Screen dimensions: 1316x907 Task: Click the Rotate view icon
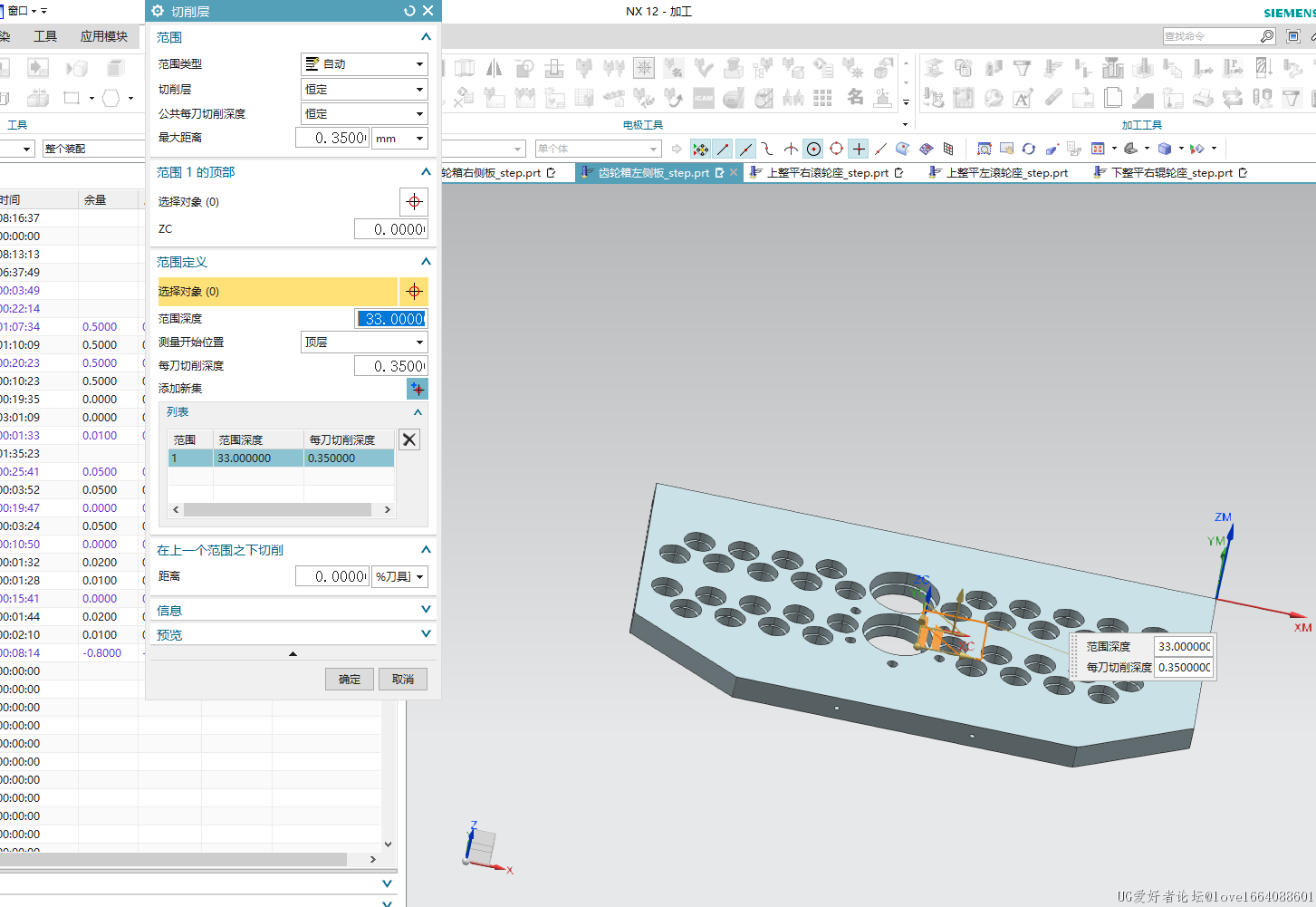(1029, 149)
